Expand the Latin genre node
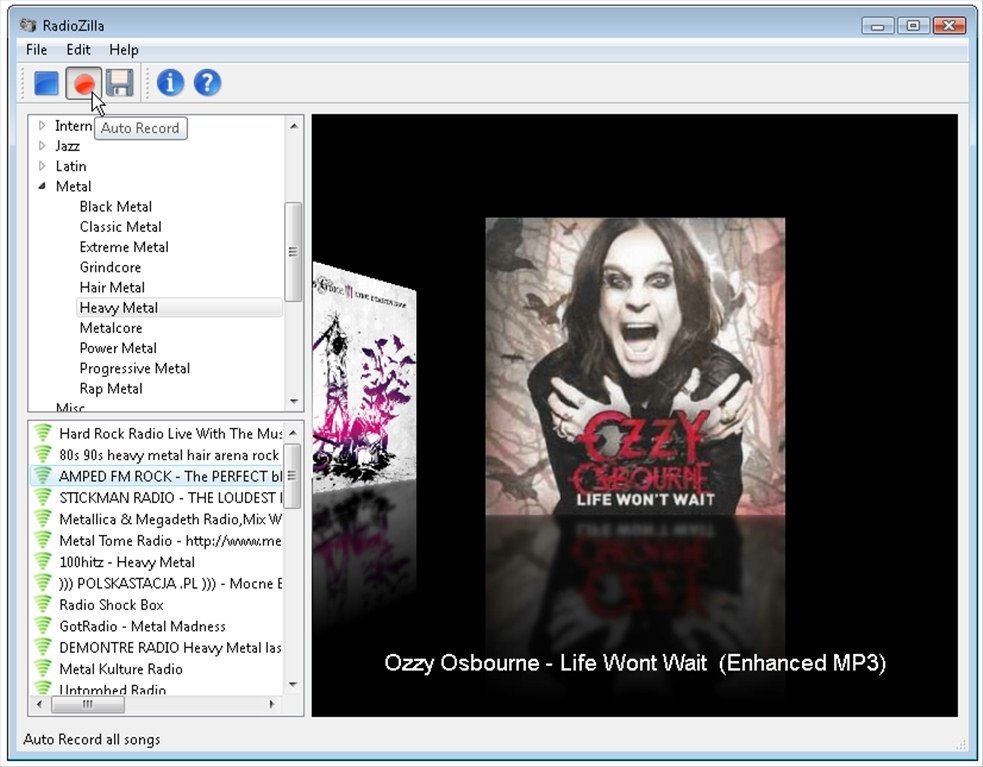 pos(42,166)
